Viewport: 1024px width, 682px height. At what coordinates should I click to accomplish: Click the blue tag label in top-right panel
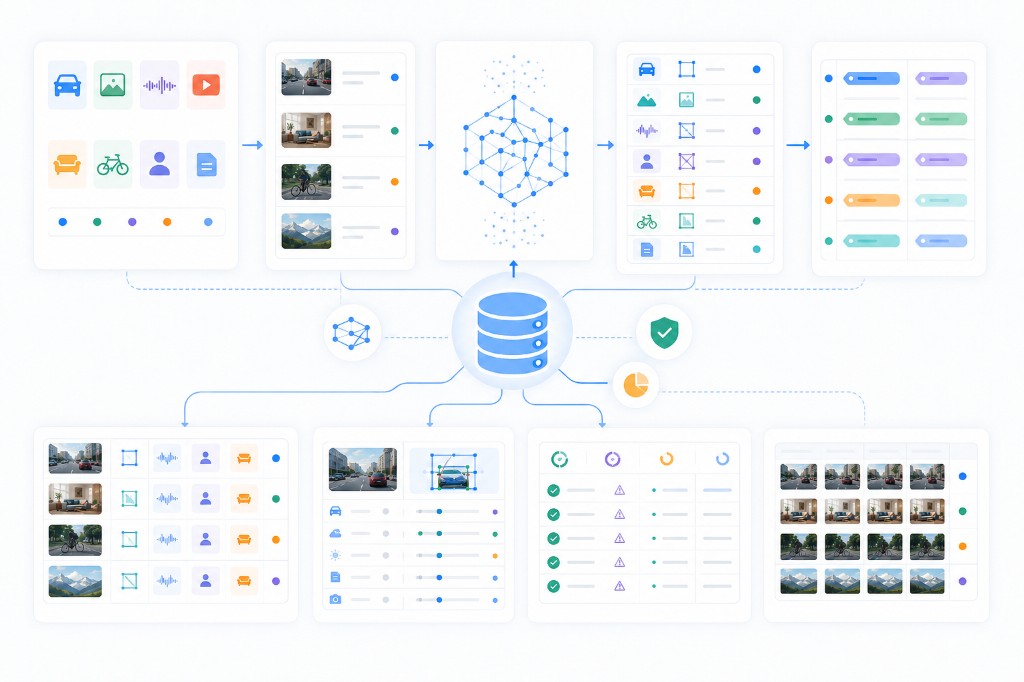point(871,78)
